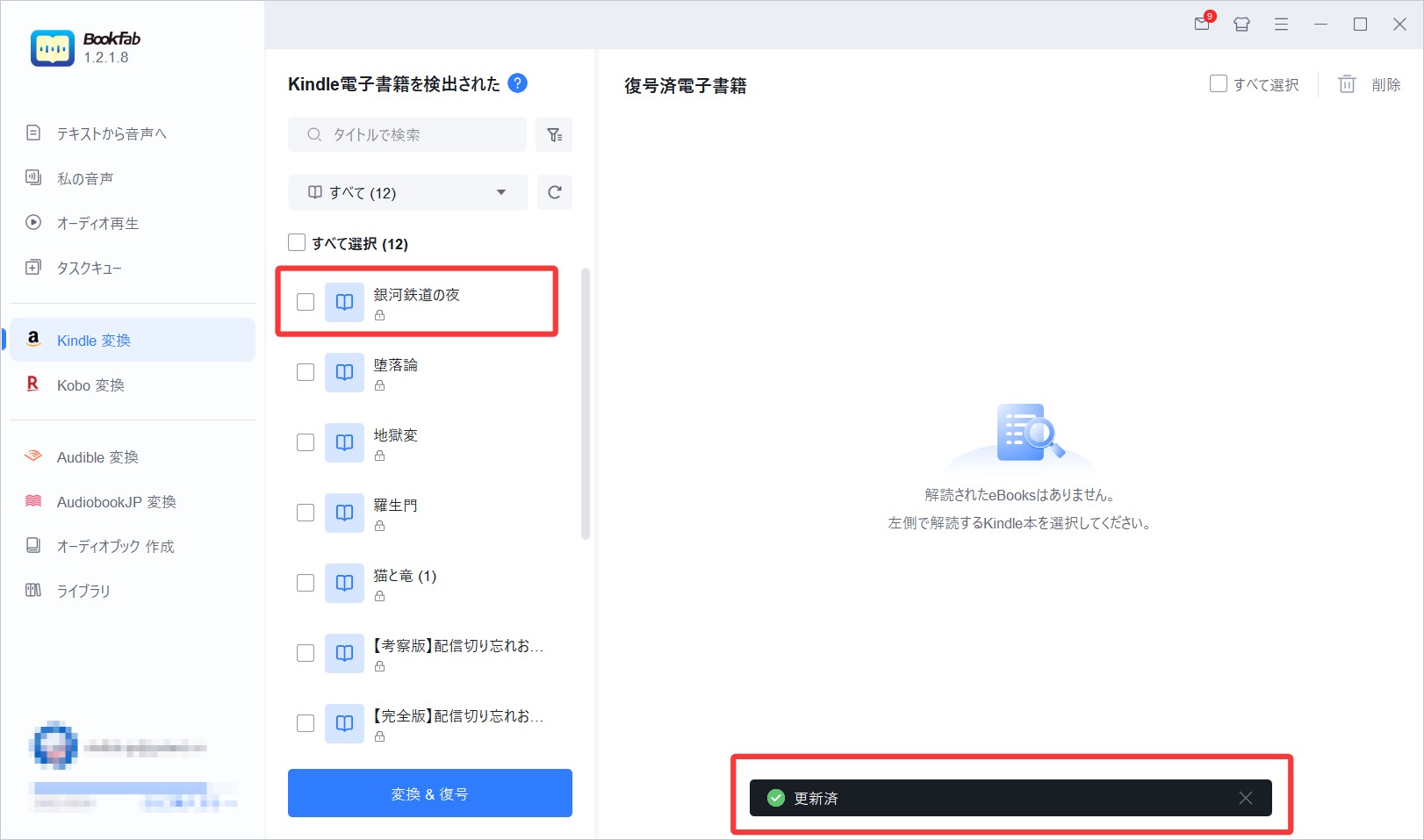
Task: Click the book list scrollbar
Action: click(586, 404)
